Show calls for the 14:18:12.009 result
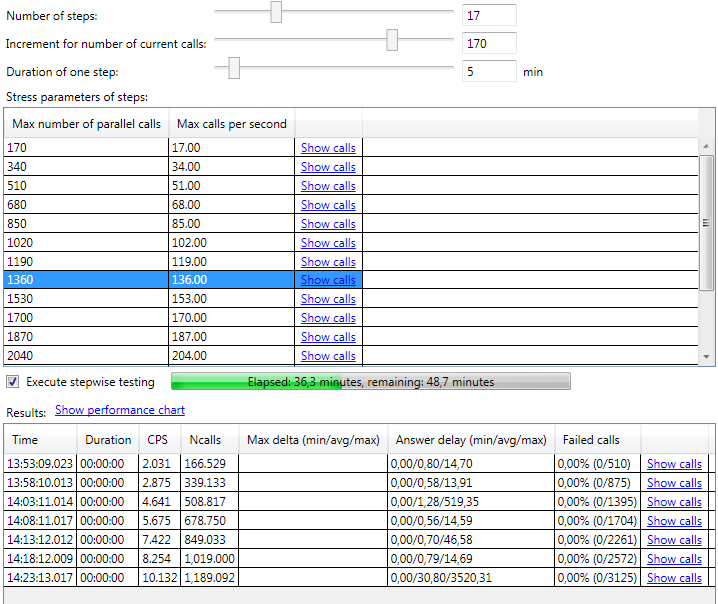718x604 pixels. coord(674,559)
